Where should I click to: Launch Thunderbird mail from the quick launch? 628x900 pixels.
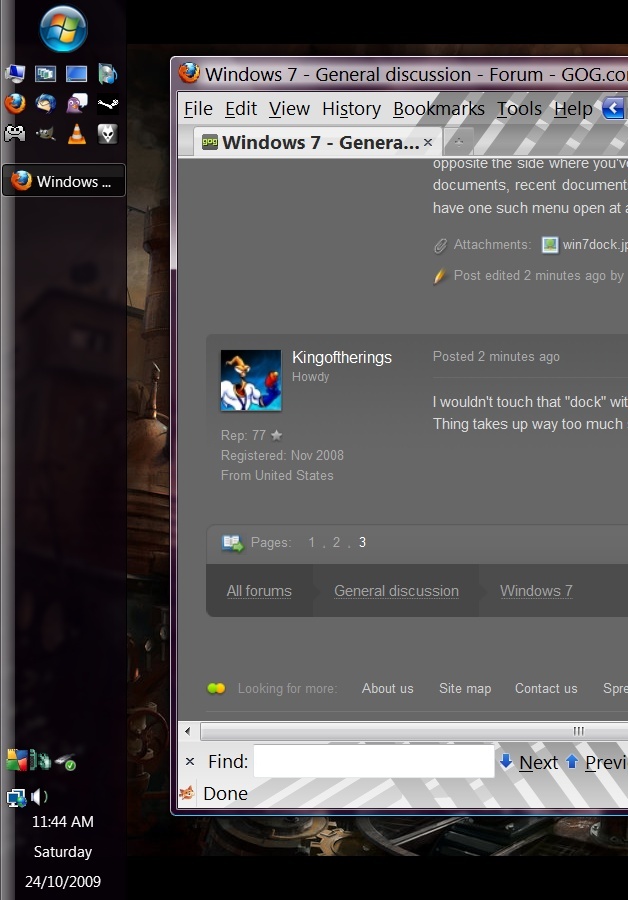[x=45, y=104]
